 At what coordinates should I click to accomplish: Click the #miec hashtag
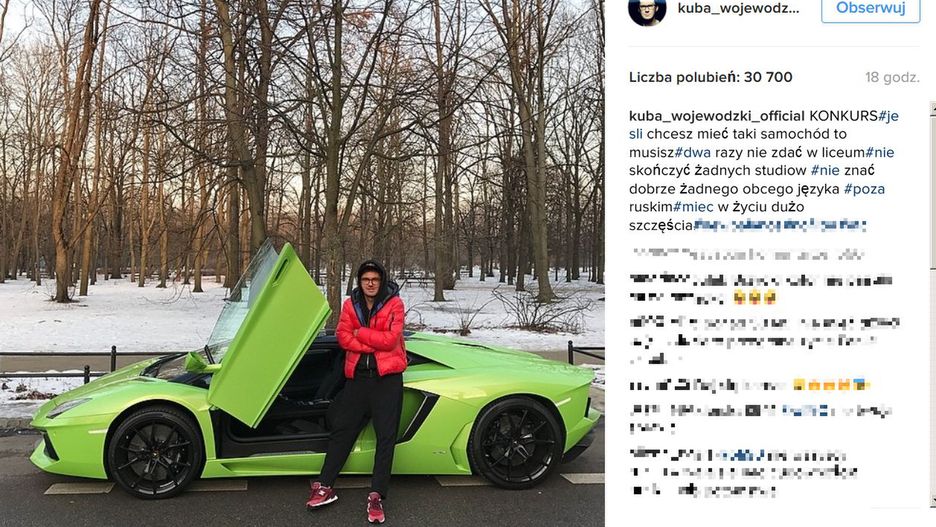click(693, 207)
